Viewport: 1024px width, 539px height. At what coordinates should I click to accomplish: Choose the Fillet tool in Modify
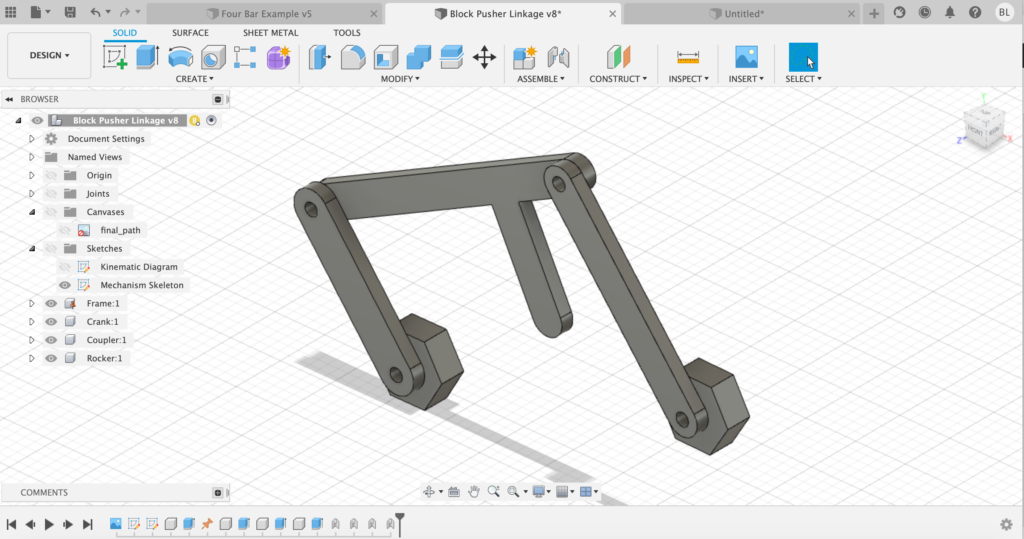pyautogui.click(x=353, y=57)
